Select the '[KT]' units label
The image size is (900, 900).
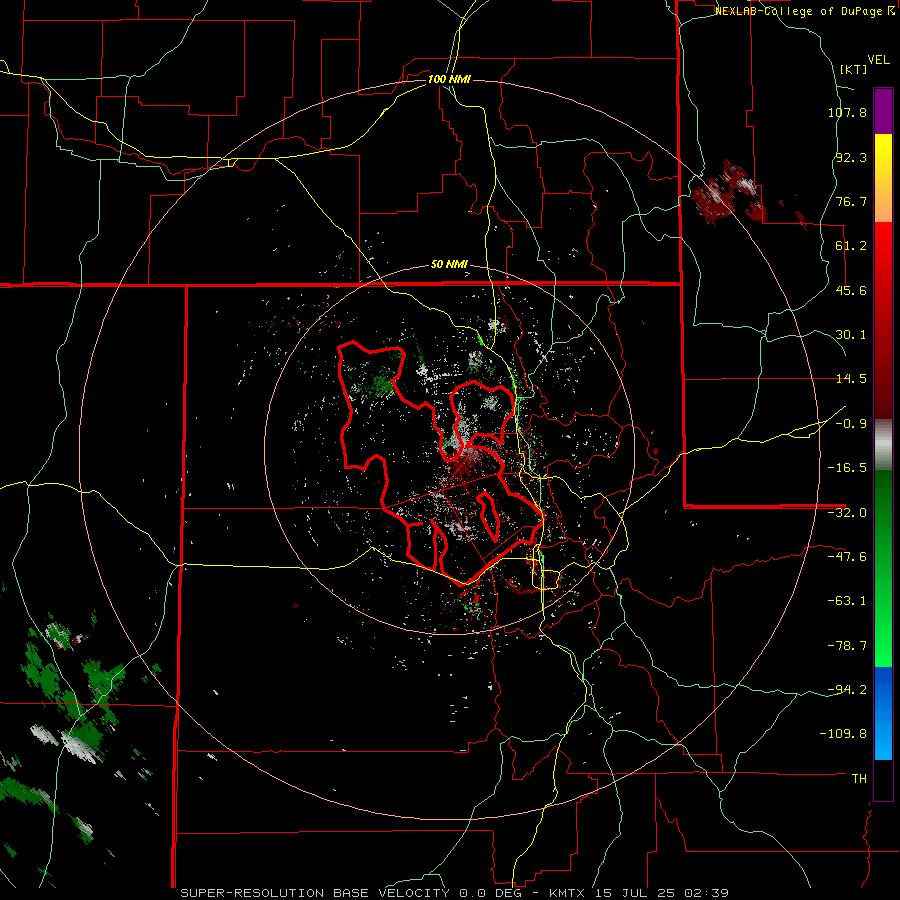pyautogui.click(x=853, y=69)
